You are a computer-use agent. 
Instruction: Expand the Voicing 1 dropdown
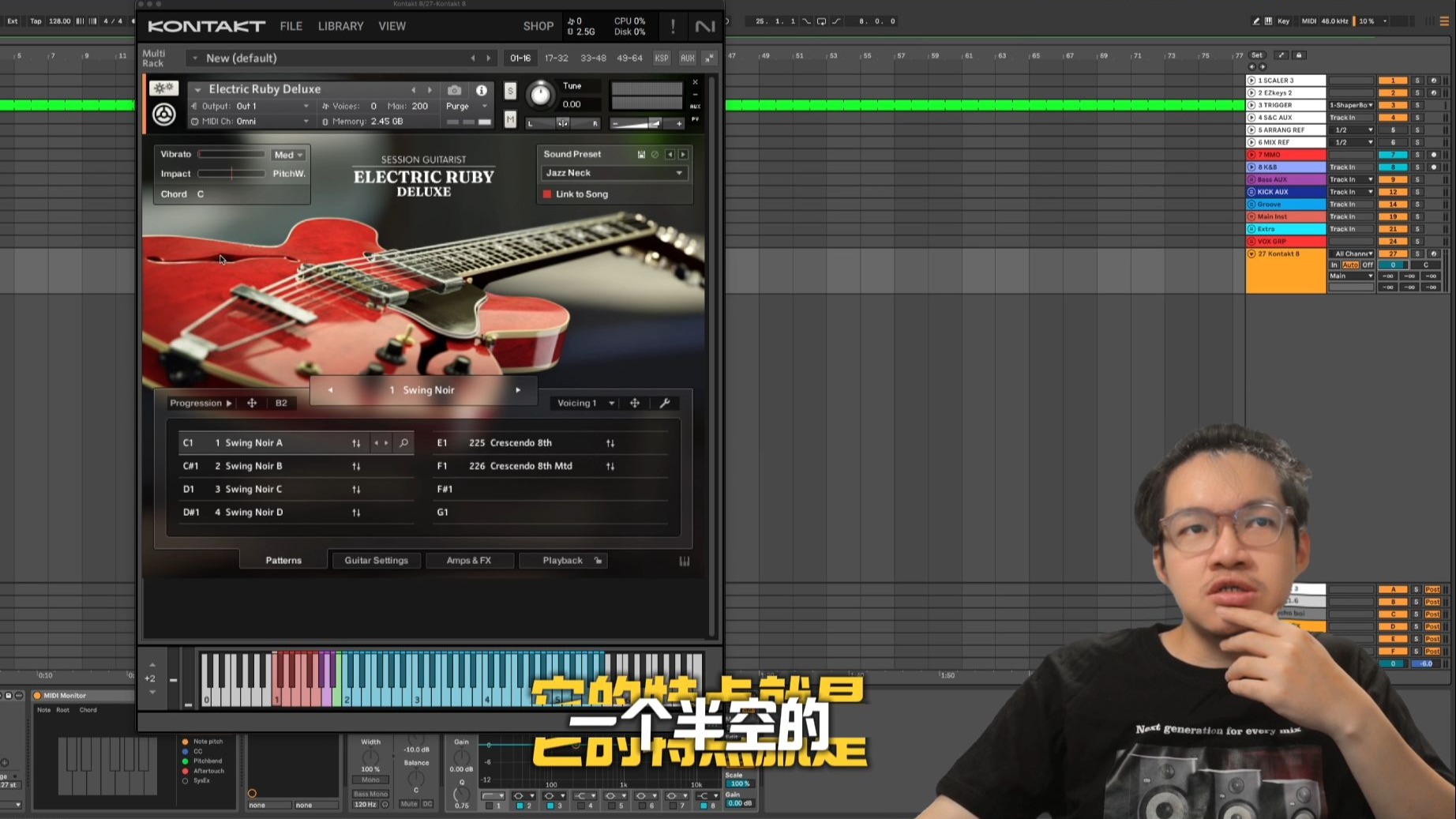tap(586, 403)
